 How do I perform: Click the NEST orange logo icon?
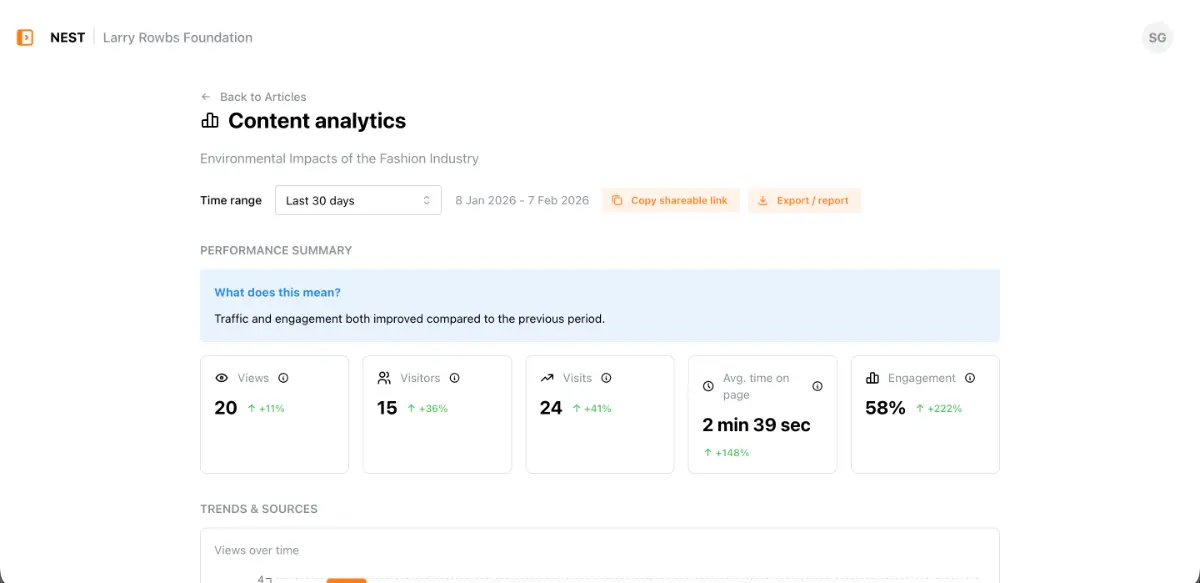25,38
